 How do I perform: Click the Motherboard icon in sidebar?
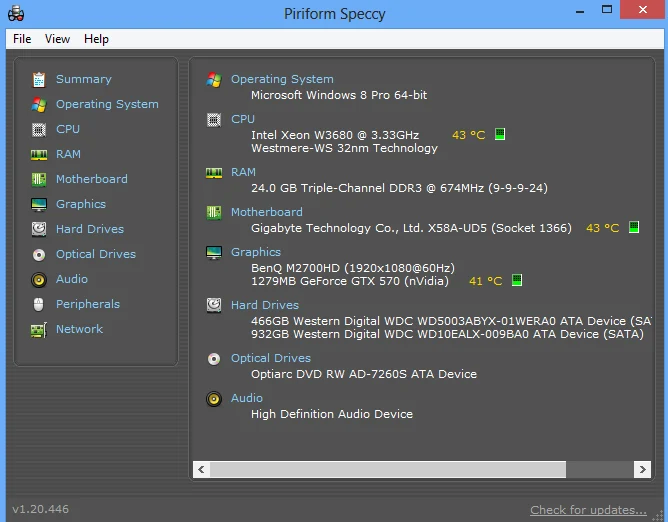point(39,179)
